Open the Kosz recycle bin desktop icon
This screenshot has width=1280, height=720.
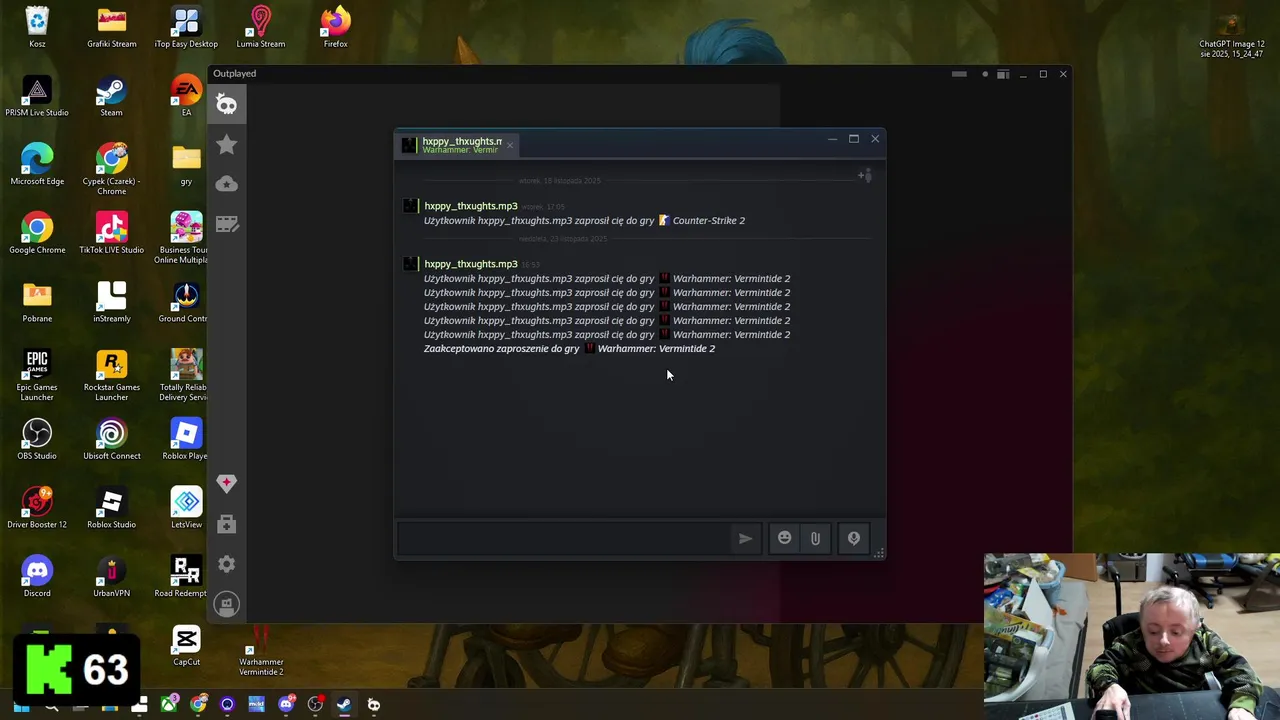coord(37,28)
